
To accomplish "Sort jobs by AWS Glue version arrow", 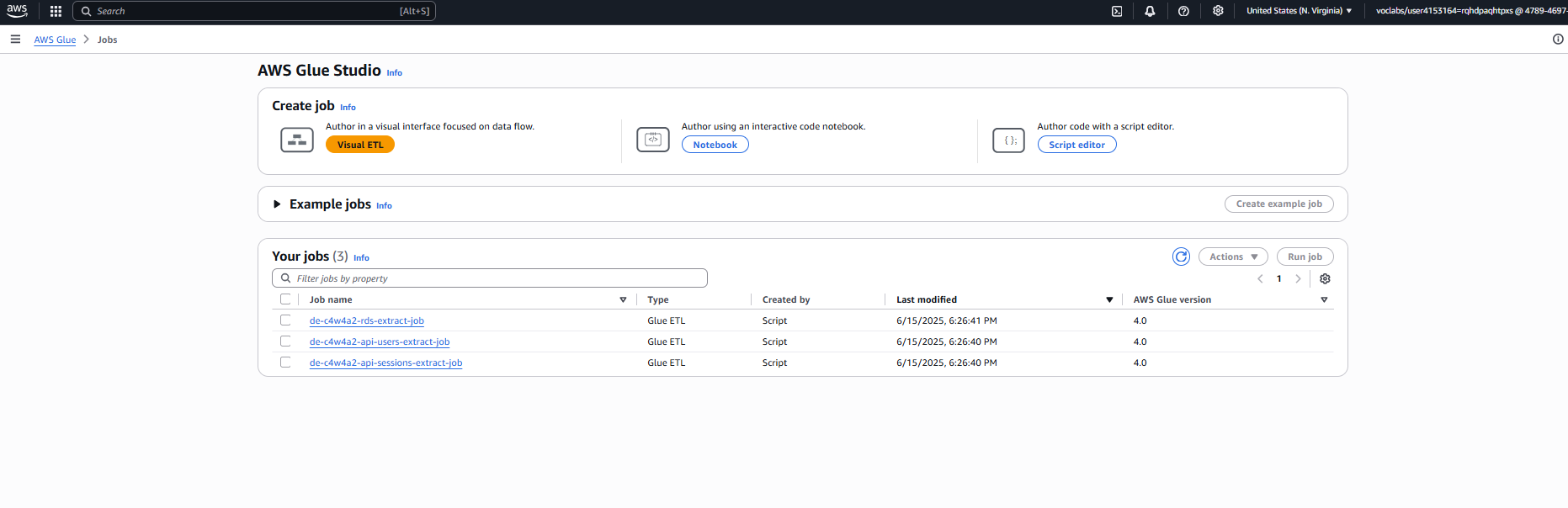I will [x=1324, y=300].
